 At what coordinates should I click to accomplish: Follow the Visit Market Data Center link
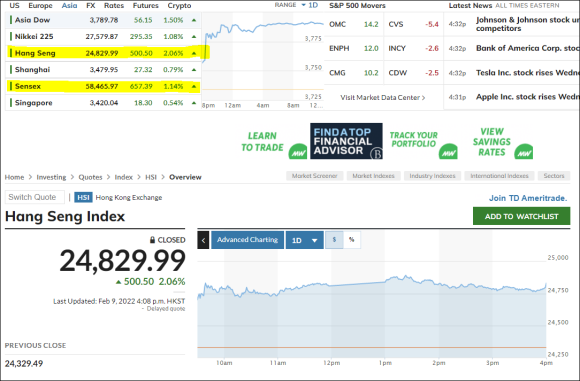tap(382, 98)
